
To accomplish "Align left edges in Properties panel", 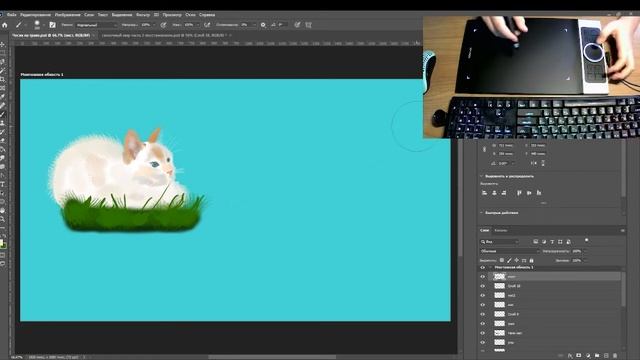I will click(484, 193).
